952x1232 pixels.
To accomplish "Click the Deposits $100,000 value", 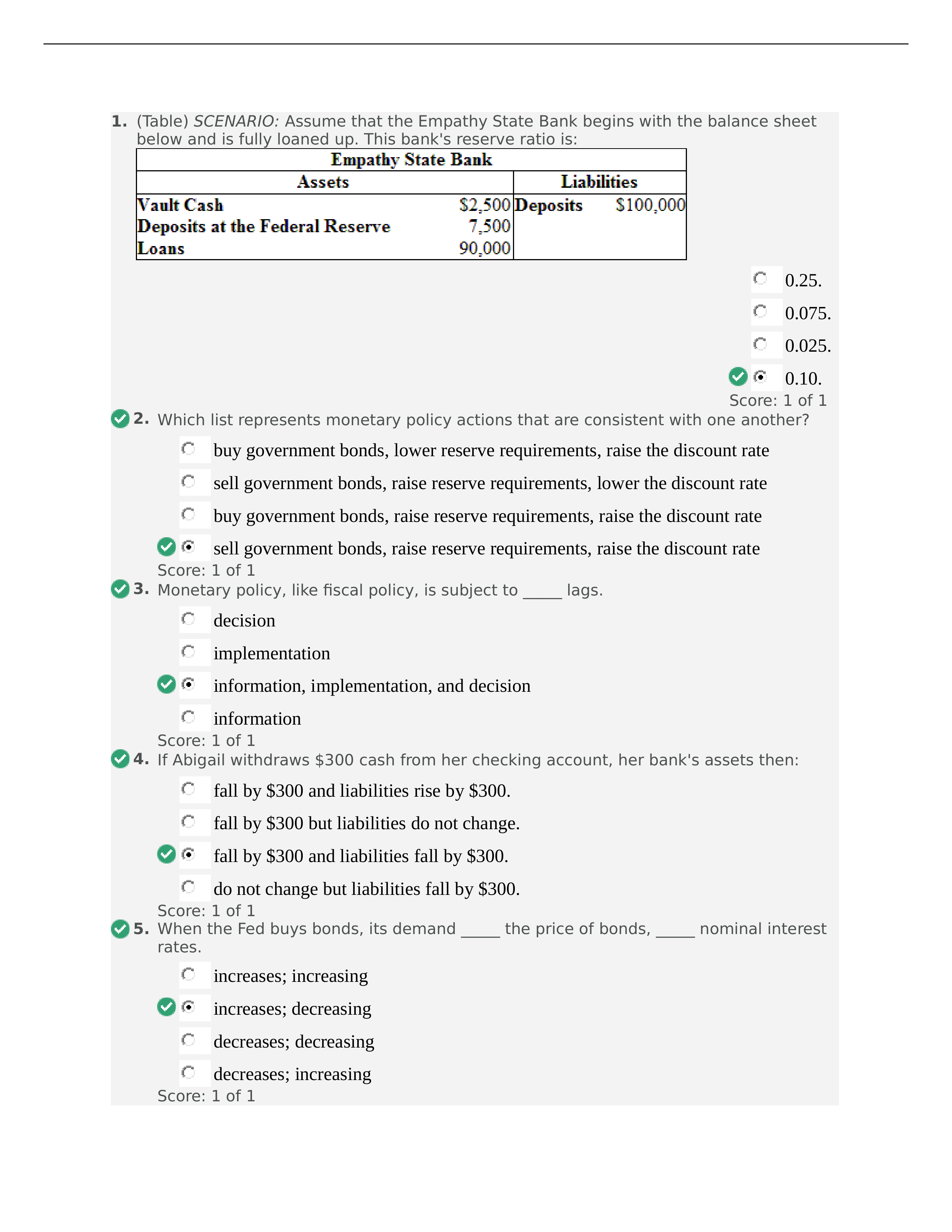I will coord(650,205).
